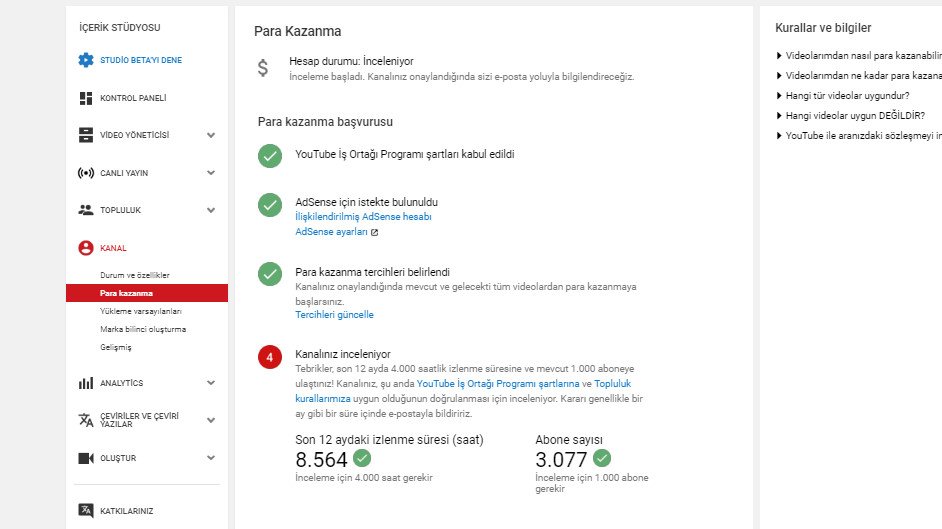Expand 'Videolarımdan nasıl para kazanabilirim' triangle

tap(779, 56)
